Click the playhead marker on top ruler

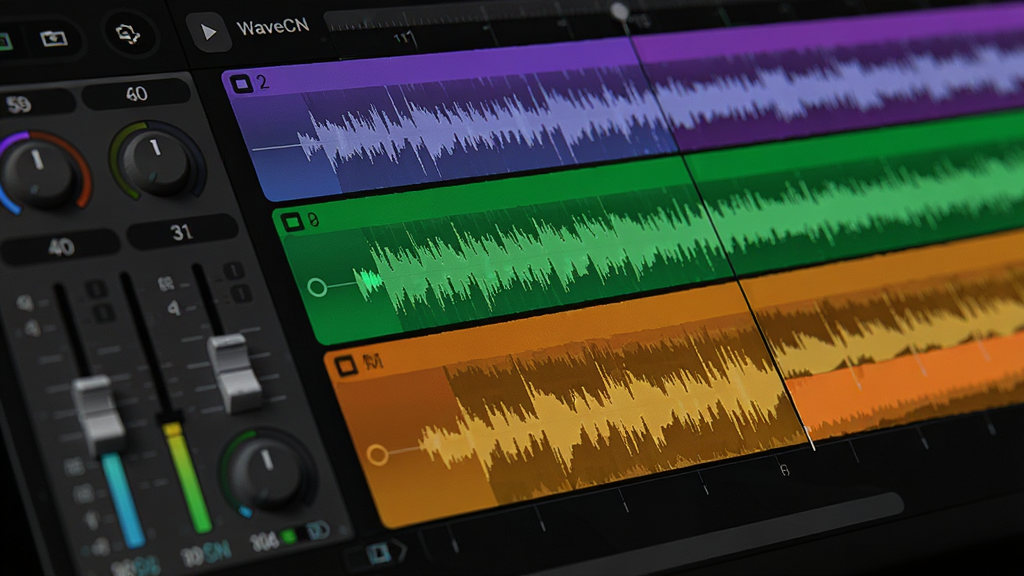619,11
